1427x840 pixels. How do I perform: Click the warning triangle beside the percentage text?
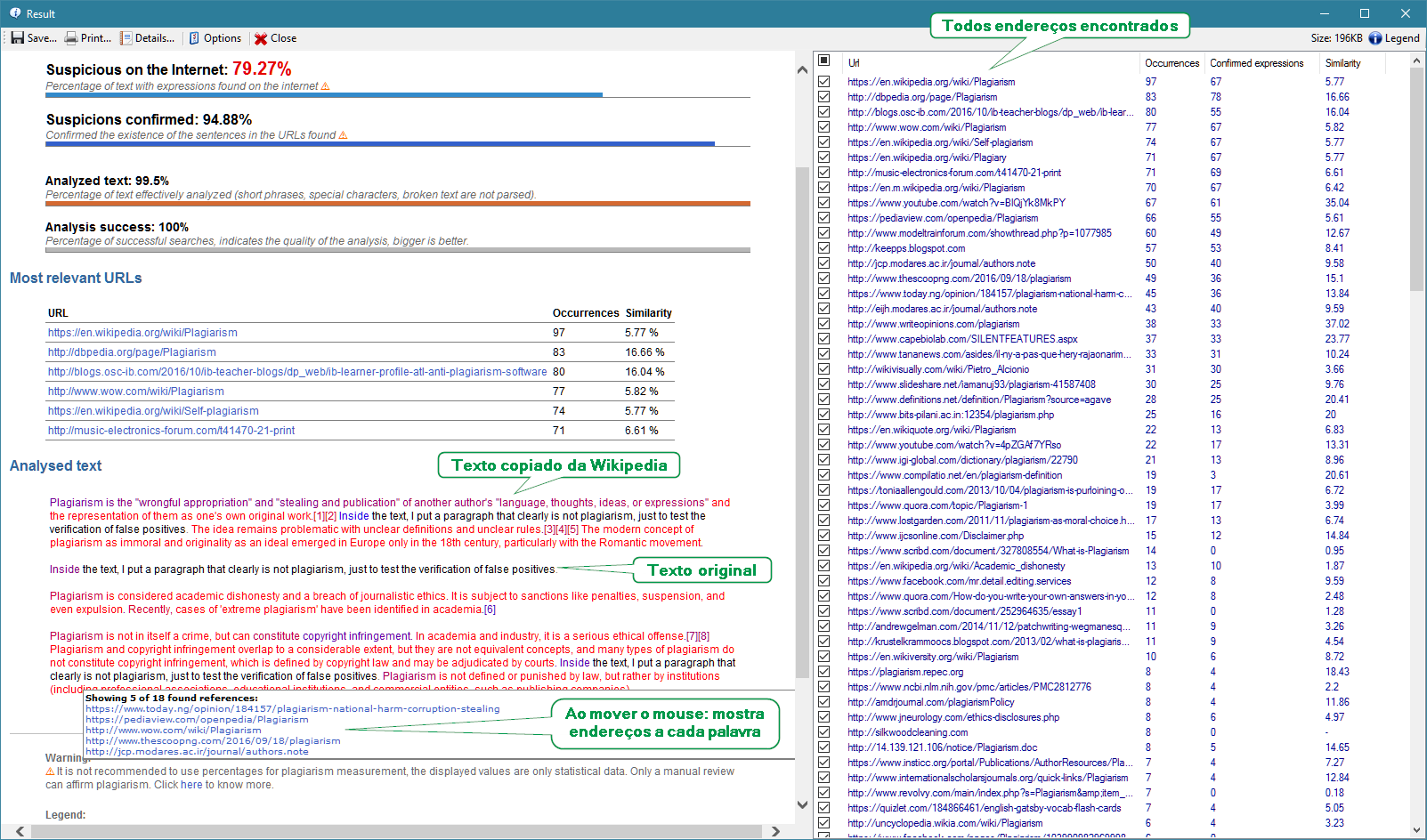coord(325,85)
